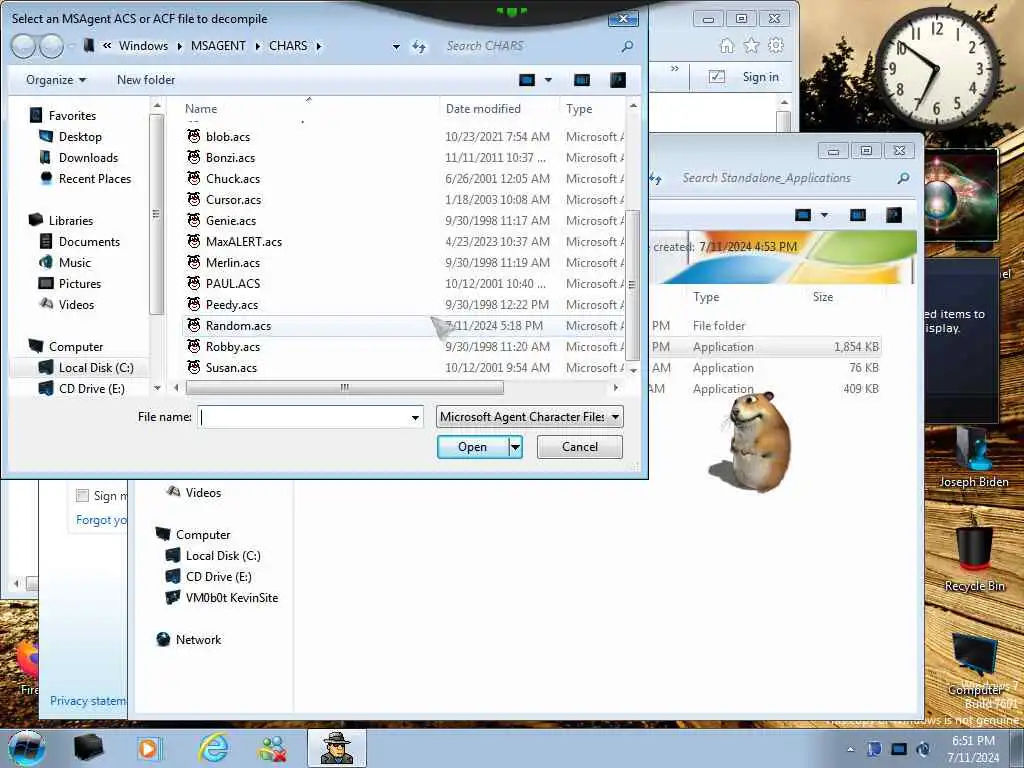Open the Open button's split arrow
Viewport: 1024px width, 768px height.
pyautogui.click(x=515, y=447)
